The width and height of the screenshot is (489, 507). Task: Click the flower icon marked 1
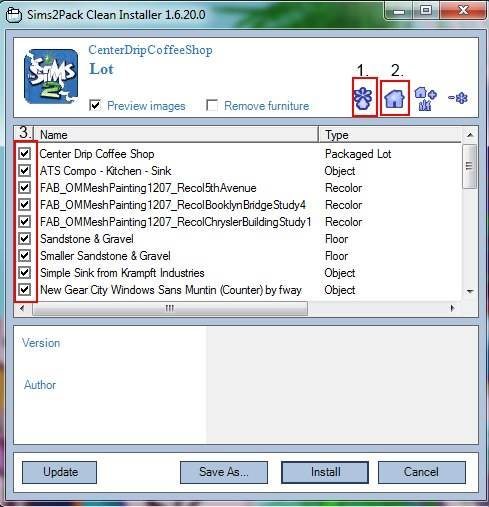[x=363, y=99]
